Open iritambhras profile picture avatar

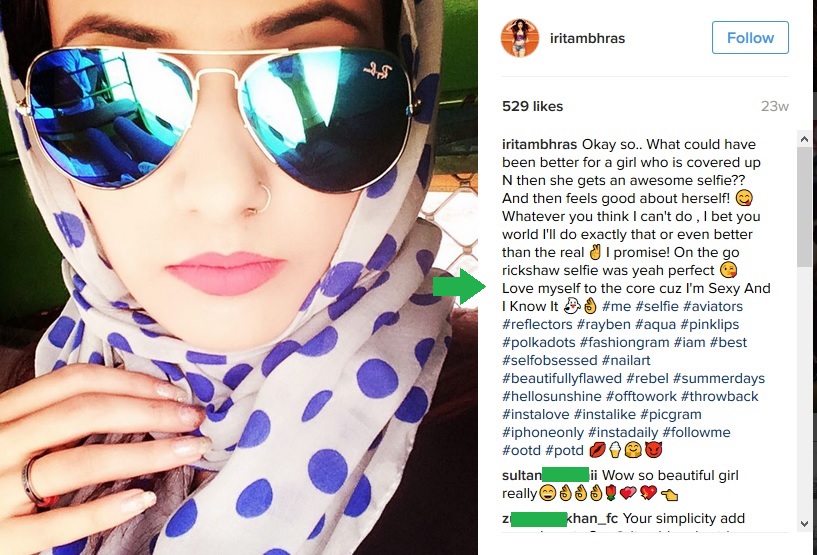(519, 38)
